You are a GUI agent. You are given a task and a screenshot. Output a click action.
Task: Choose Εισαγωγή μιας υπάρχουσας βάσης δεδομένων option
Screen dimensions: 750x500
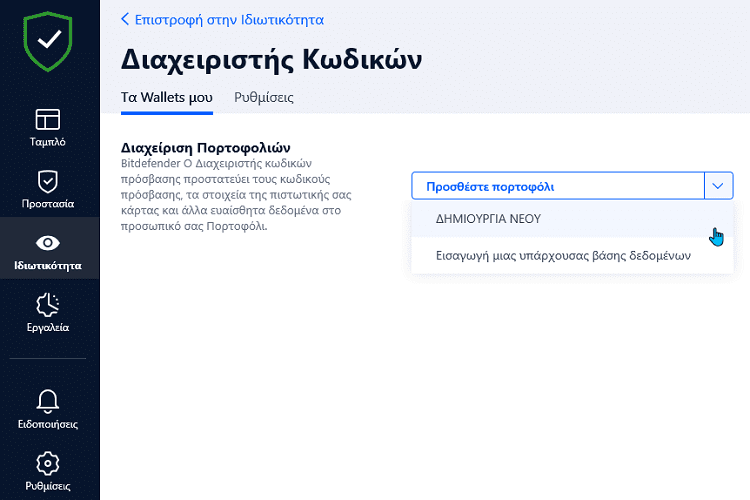click(572, 256)
